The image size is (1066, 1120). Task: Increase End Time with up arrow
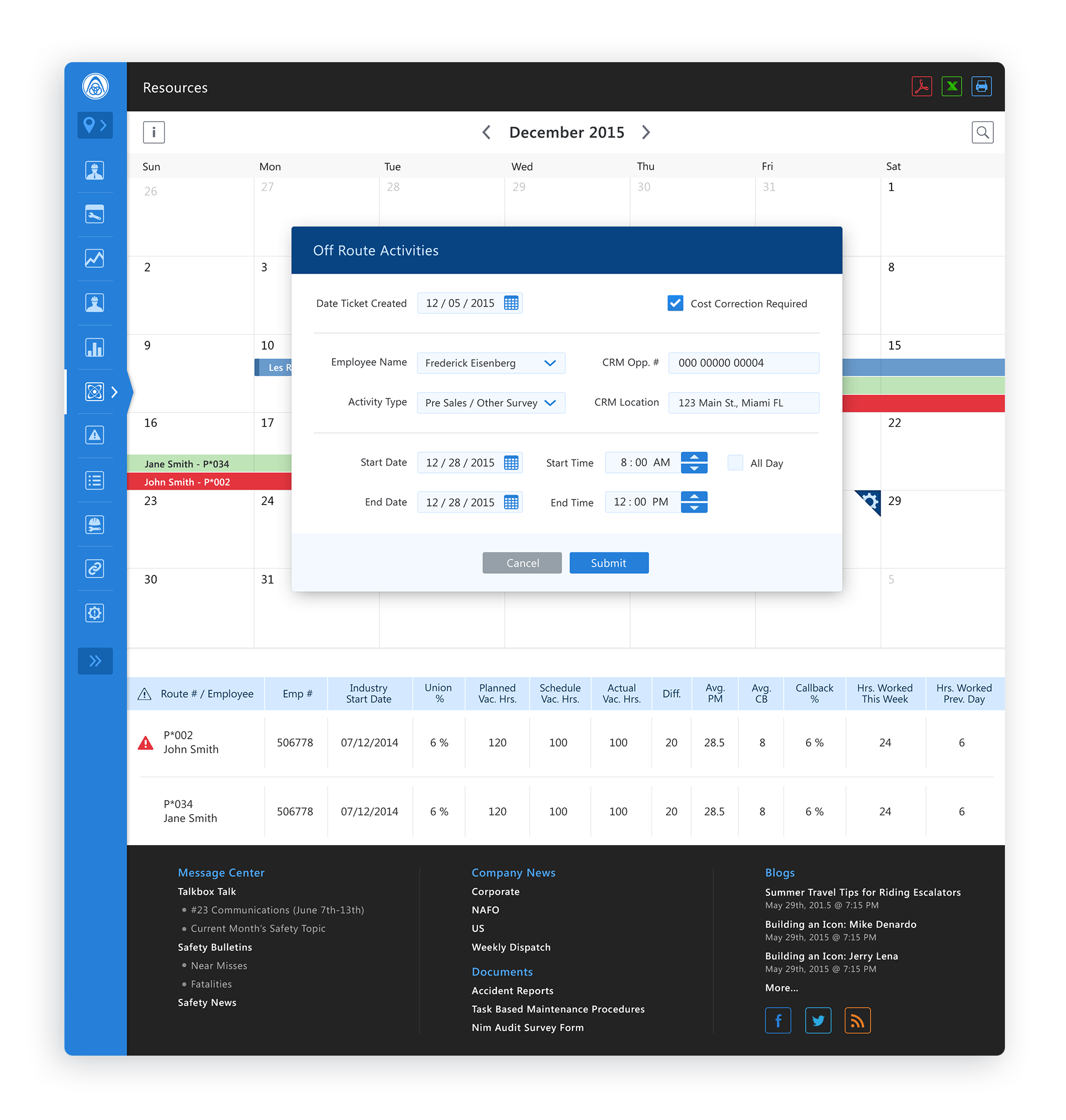(694, 497)
